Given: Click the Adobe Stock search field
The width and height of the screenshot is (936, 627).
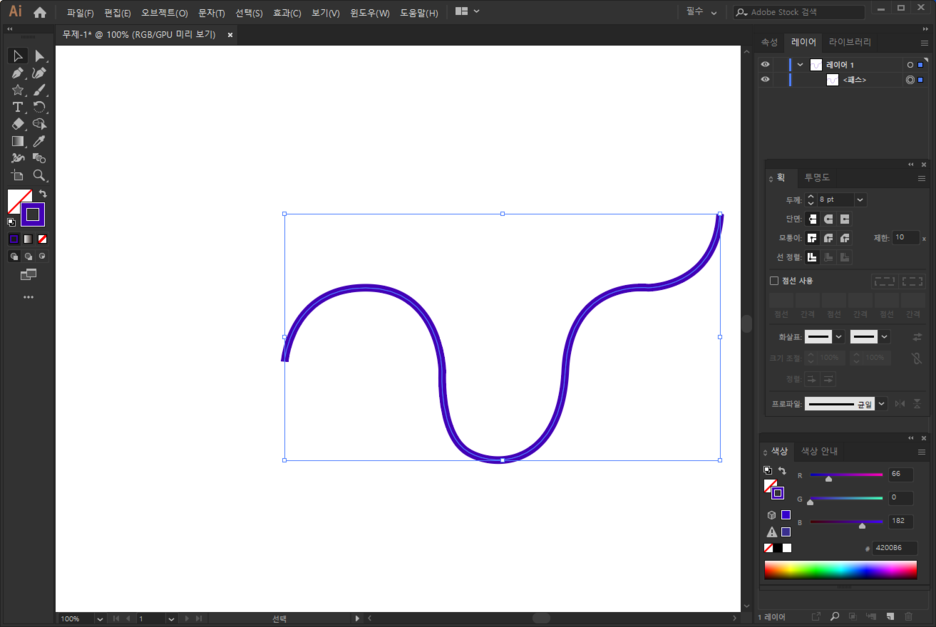Looking at the screenshot, I should (x=800, y=12).
